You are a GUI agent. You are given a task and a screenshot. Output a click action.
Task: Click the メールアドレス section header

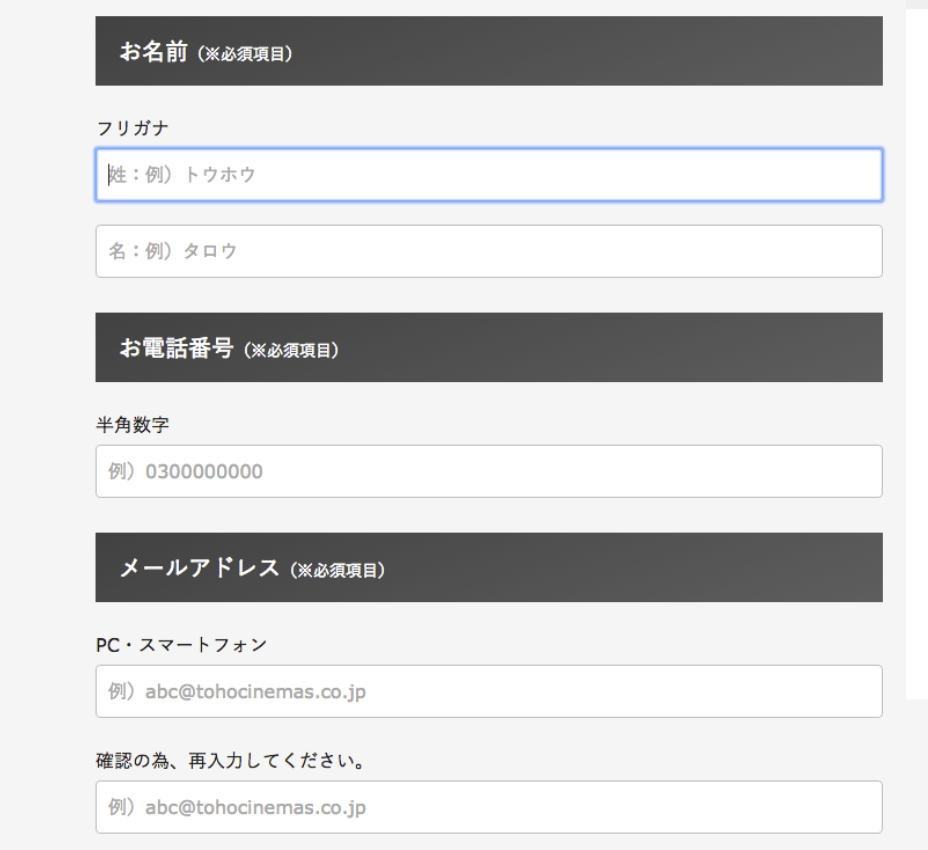coord(489,568)
